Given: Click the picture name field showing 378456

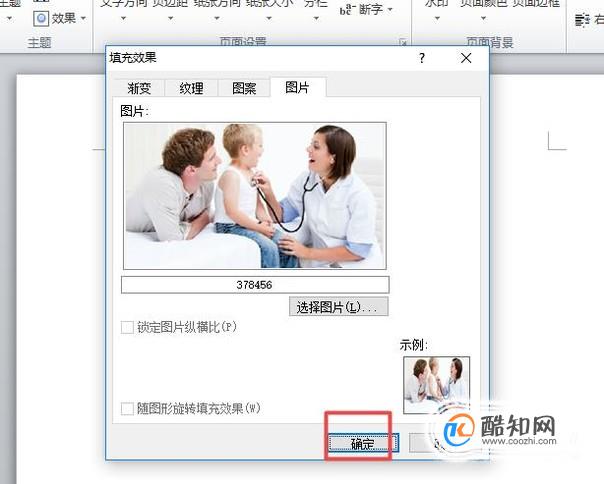Looking at the screenshot, I should click(255, 285).
